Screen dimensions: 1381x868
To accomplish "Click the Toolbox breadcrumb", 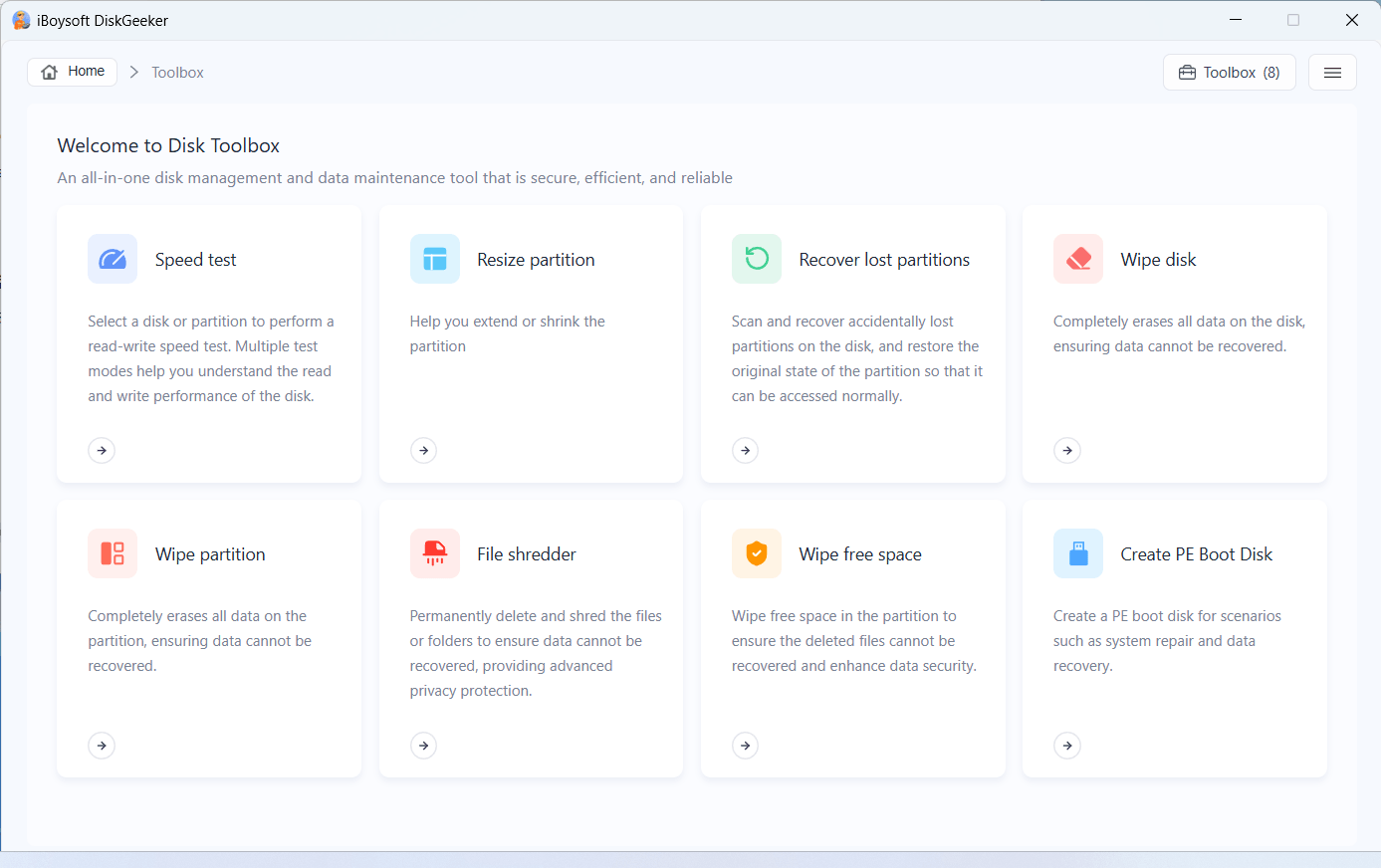I will pyautogui.click(x=177, y=73).
